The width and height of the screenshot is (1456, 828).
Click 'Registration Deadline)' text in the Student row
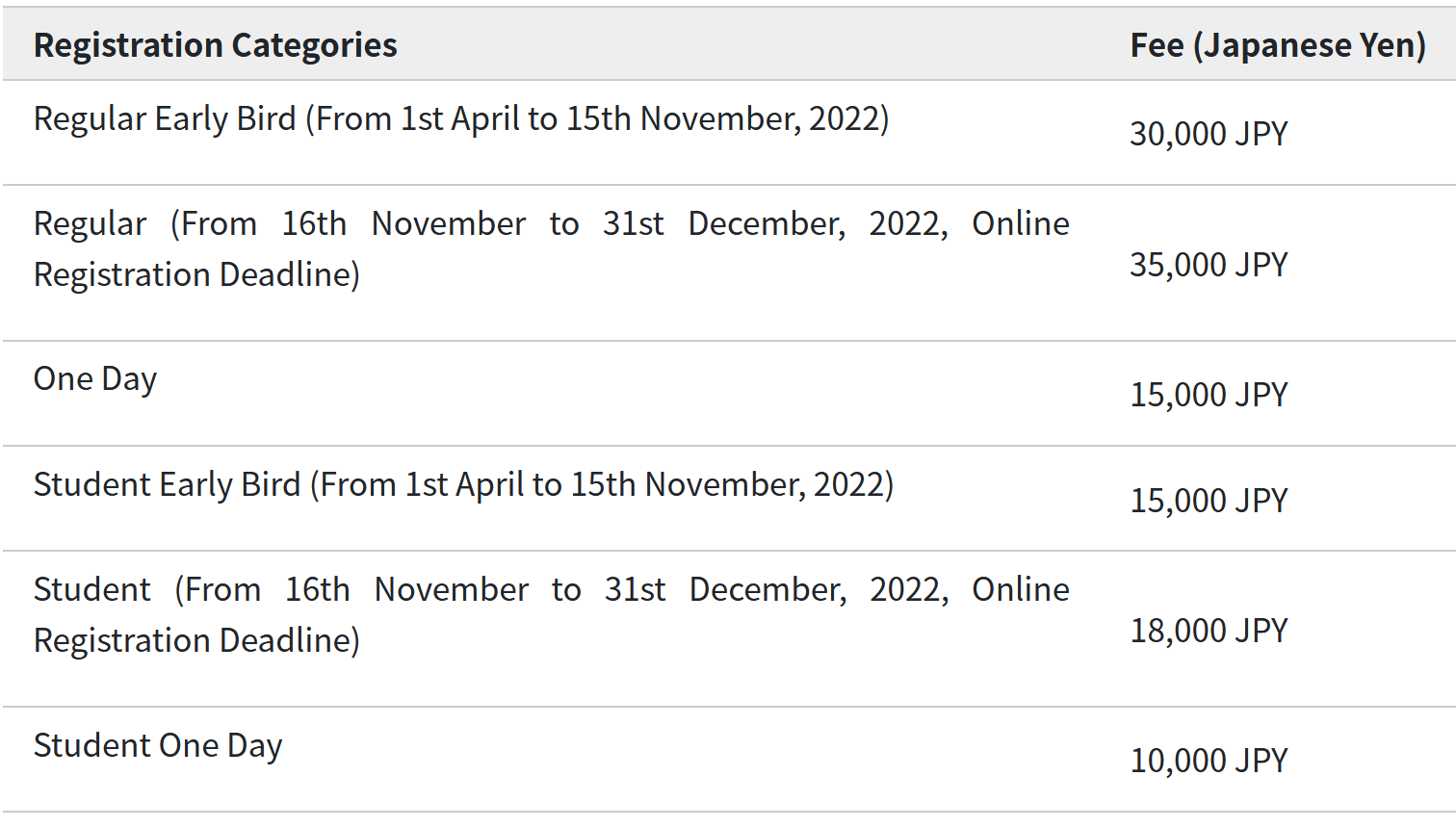click(196, 641)
